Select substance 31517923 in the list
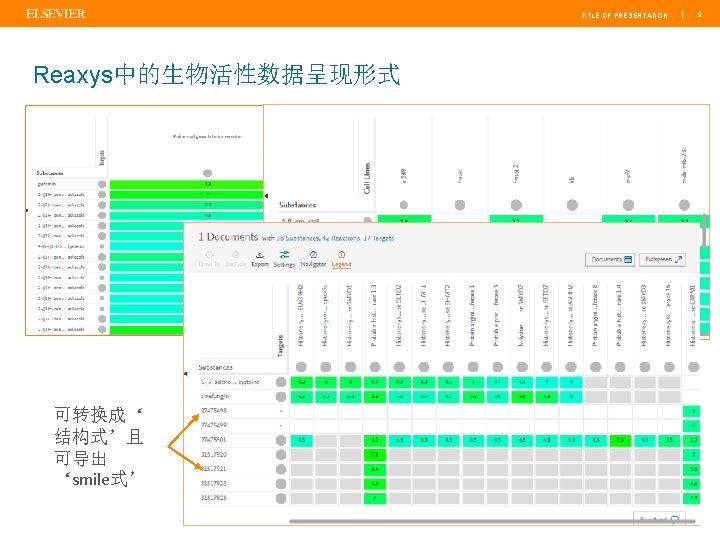Screen dimensions: 720x540 tap(214, 497)
